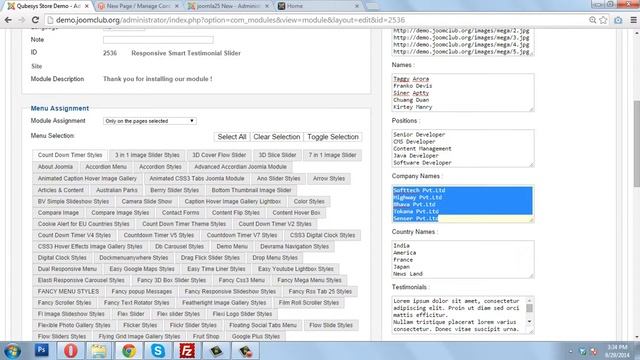Click the browser back arrow

point(8,20)
